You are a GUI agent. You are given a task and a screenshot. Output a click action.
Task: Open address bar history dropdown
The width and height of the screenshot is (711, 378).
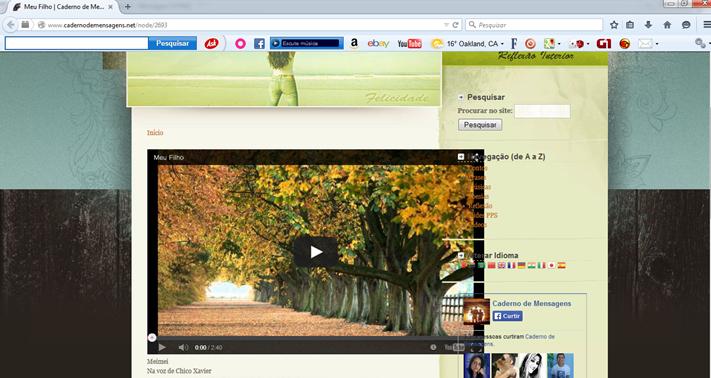point(447,25)
